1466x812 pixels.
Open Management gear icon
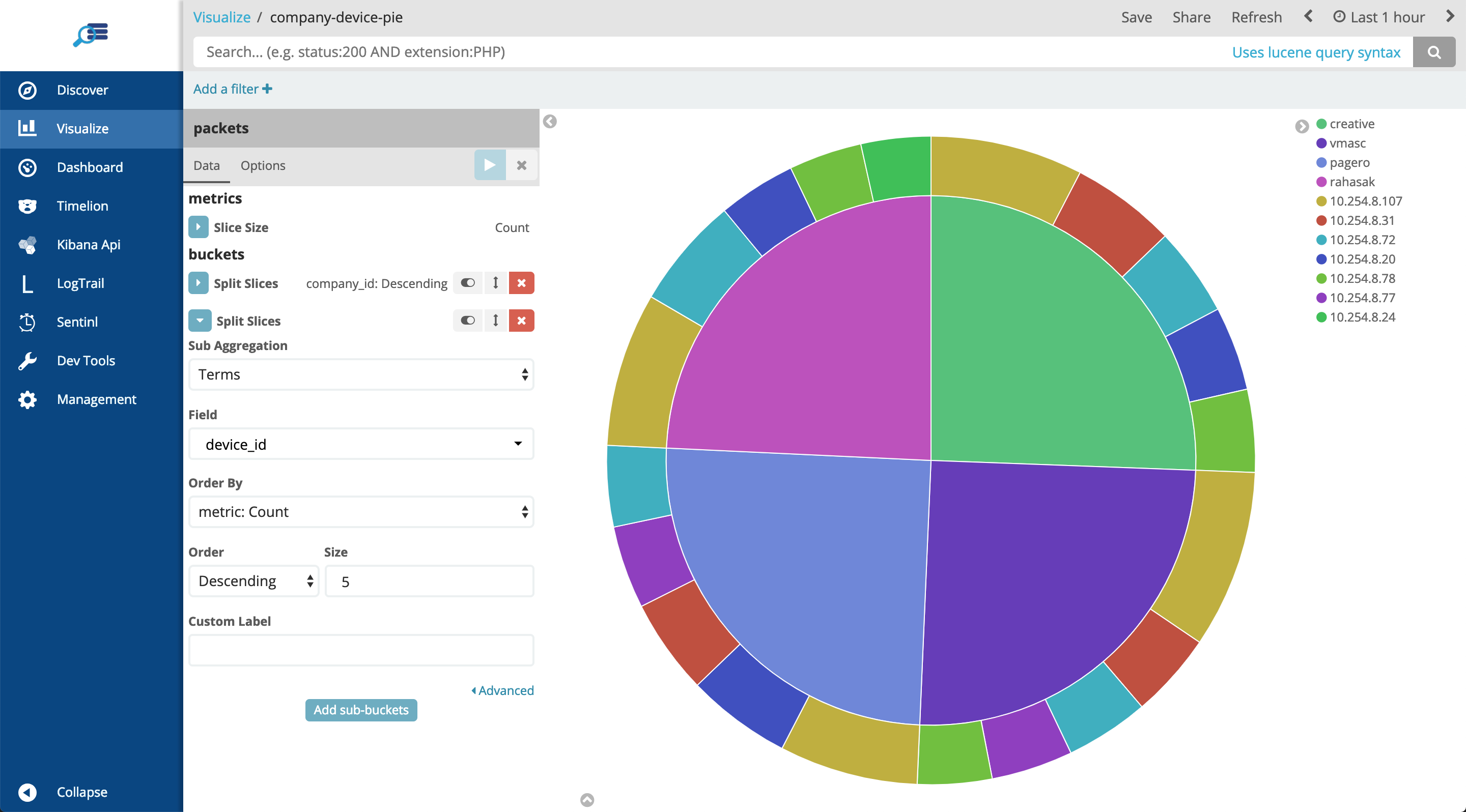pos(27,399)
